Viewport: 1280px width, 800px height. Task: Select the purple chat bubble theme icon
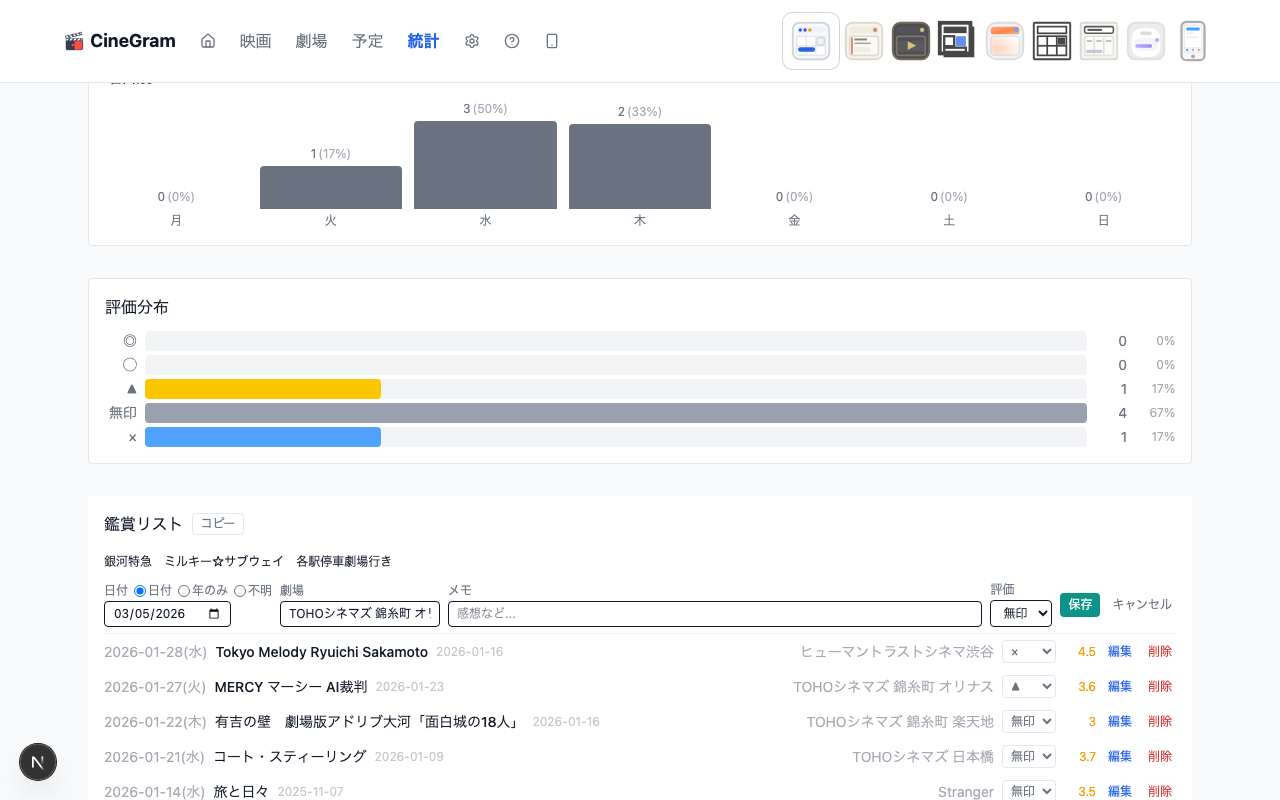[1145, 41]
